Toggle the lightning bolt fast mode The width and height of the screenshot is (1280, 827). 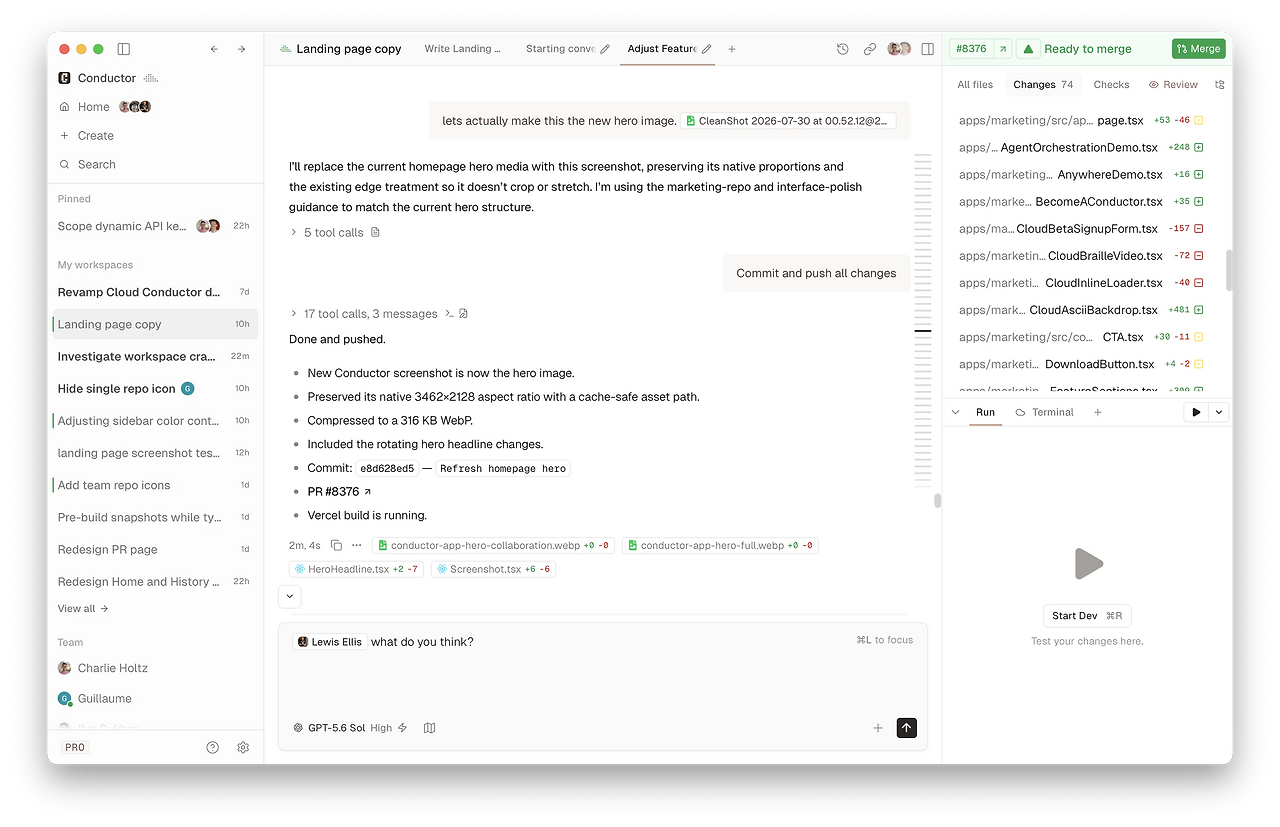[403, 728]
